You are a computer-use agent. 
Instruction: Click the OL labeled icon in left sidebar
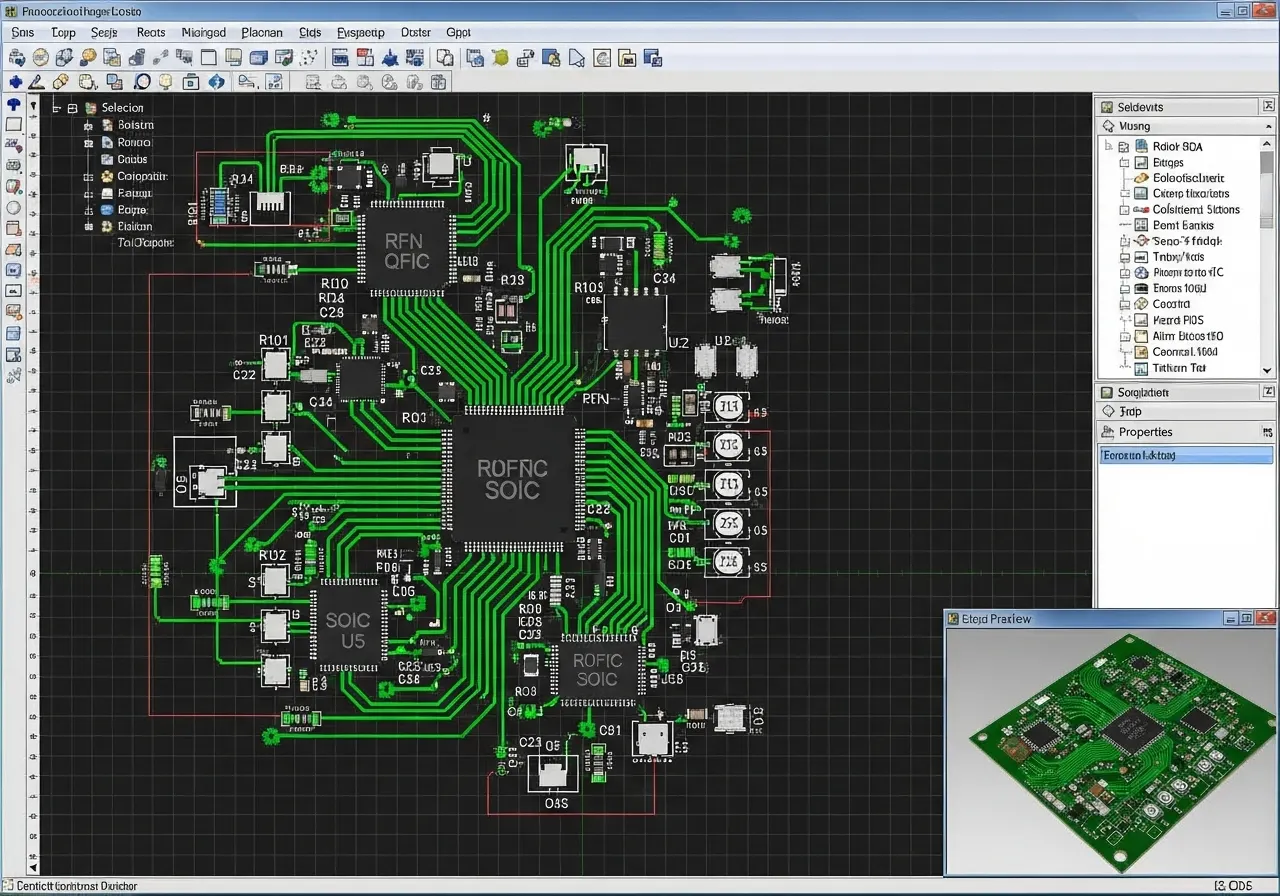pos(14,291)
